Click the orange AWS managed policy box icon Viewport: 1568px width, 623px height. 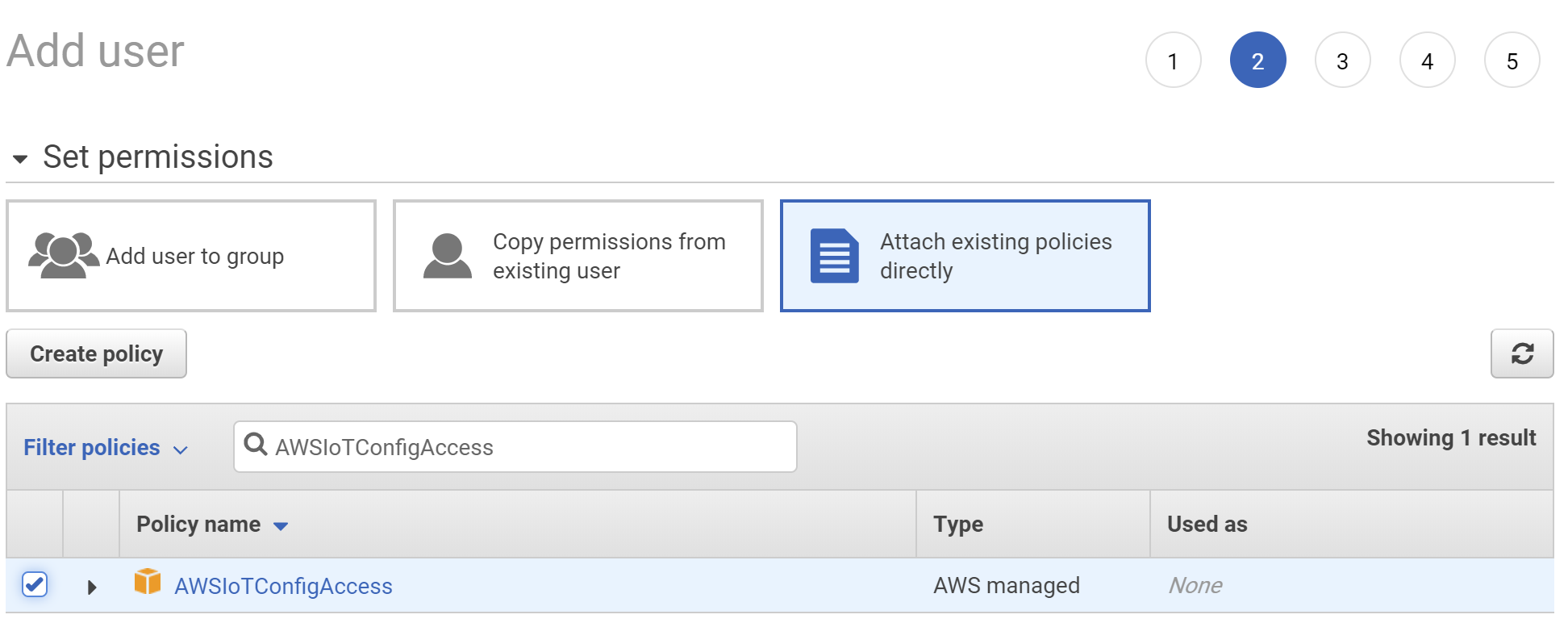tap(148, 582)
